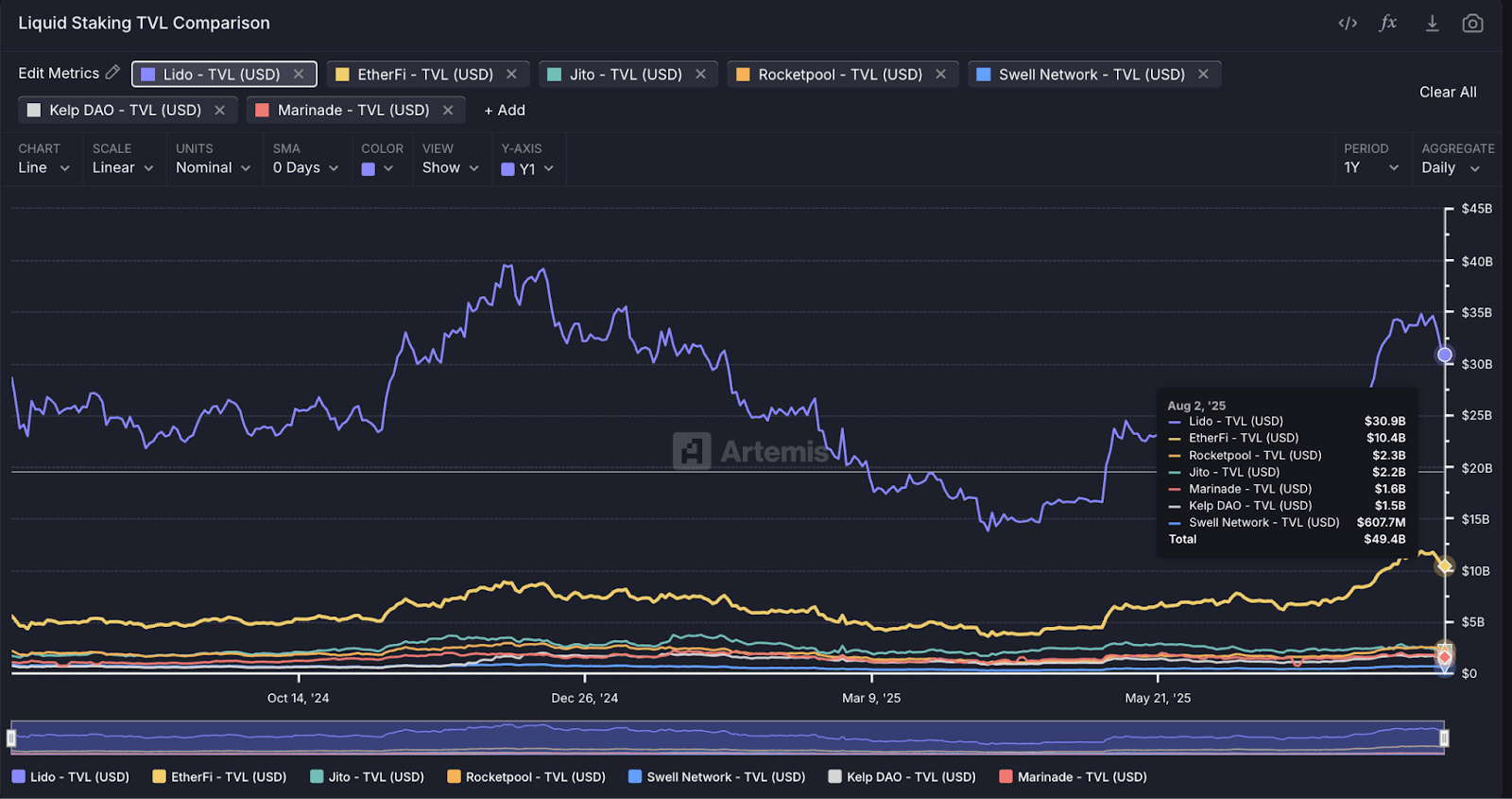Toggle Marinade - TVL (USD) in bottom legend
This screenshot has height=799, width=1512.
point(1074,776)
